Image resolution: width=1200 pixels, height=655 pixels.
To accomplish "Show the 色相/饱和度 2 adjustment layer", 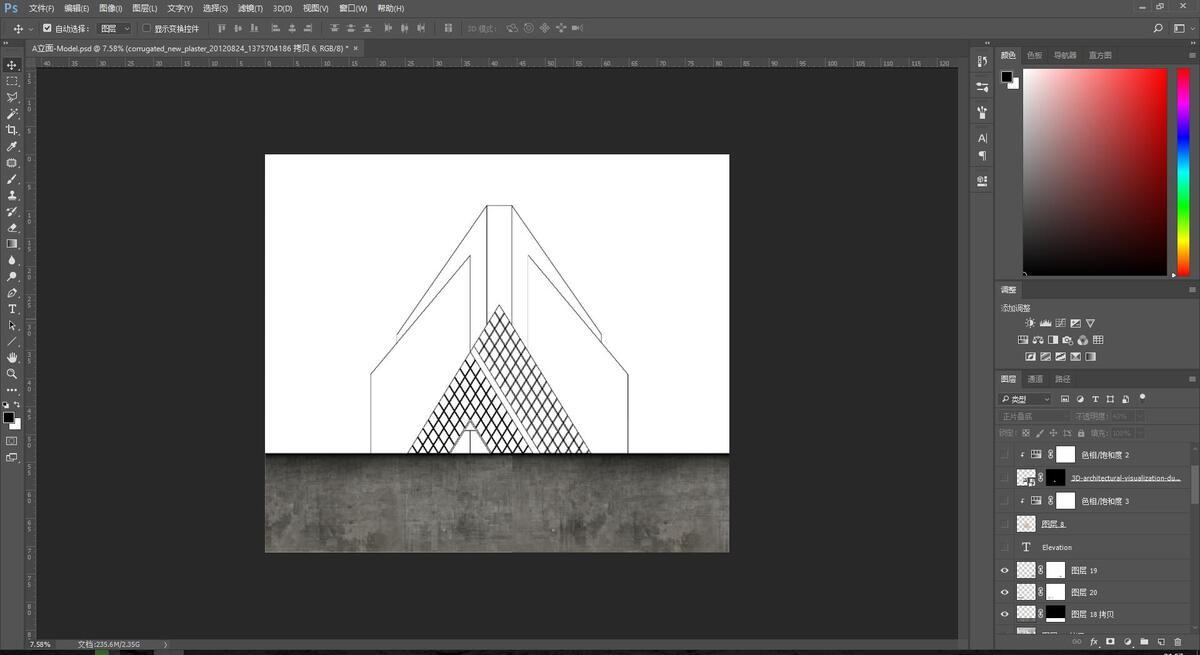I will tap(1005, 454).
